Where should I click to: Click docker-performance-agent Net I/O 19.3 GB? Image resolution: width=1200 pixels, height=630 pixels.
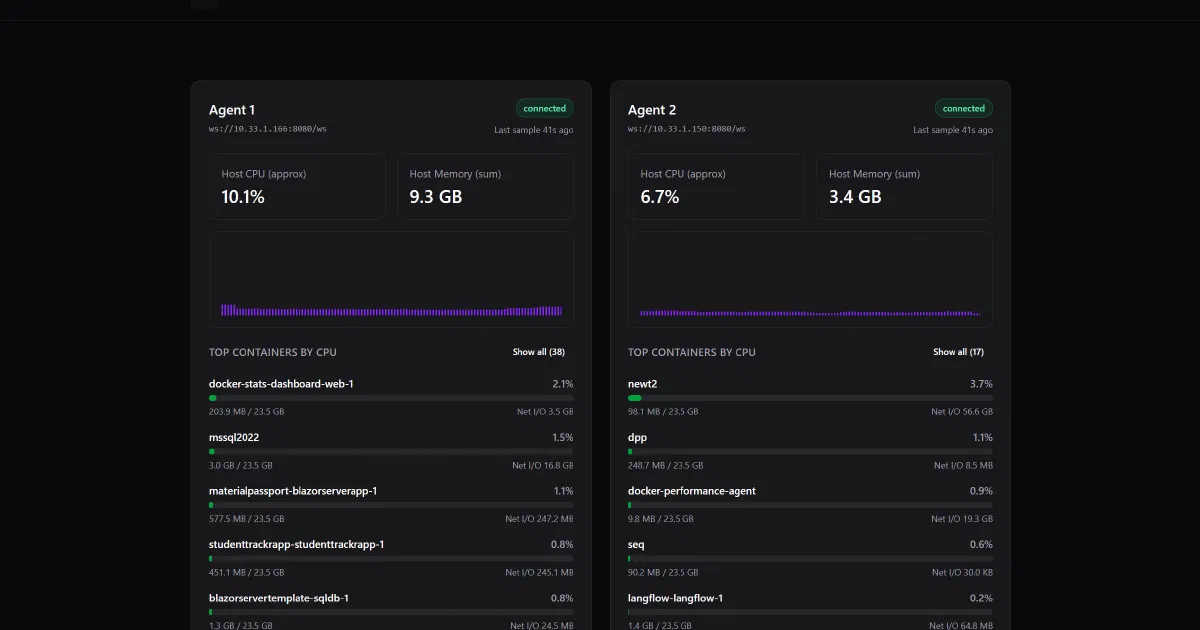(x=962, y=519)
